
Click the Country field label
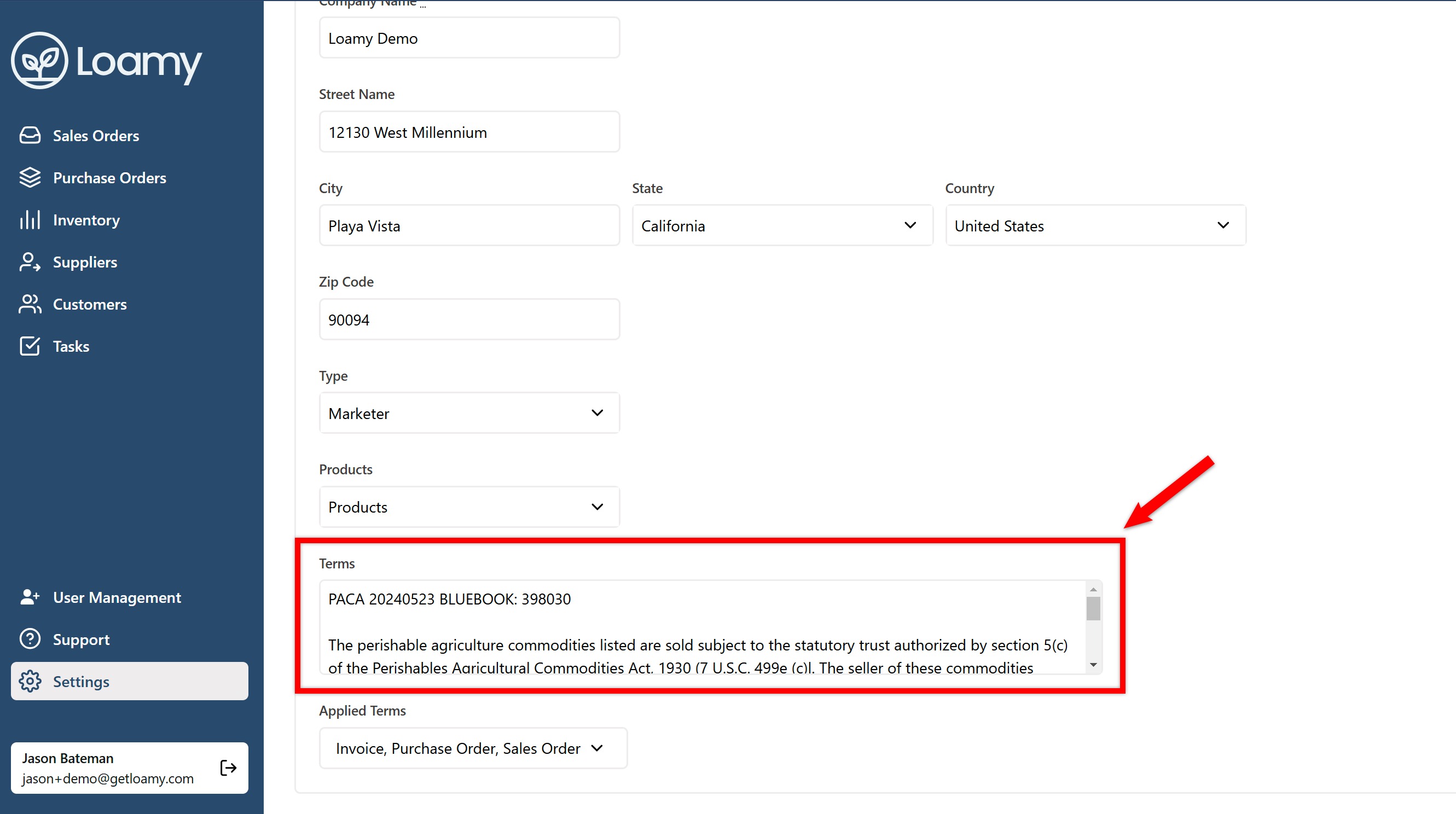[970, 188]
